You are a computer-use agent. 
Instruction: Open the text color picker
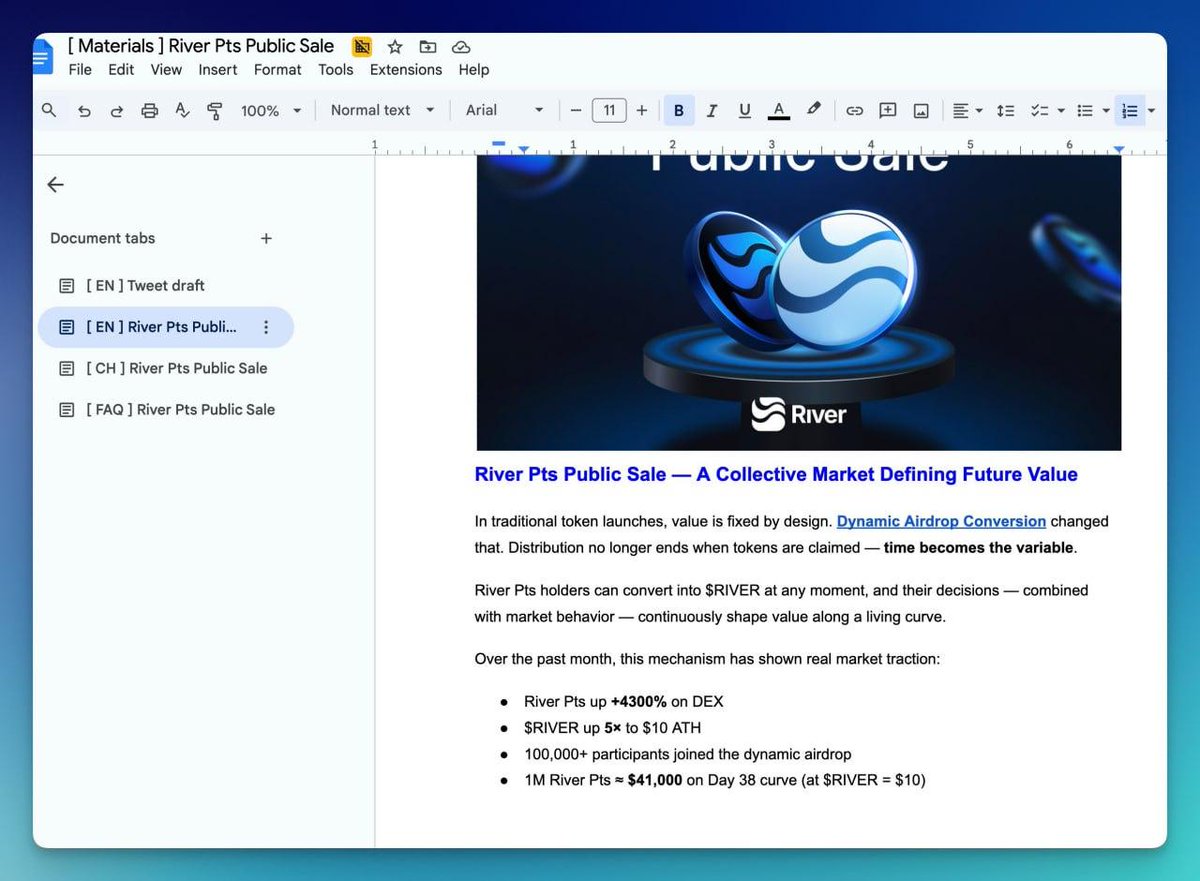(779, 111)
